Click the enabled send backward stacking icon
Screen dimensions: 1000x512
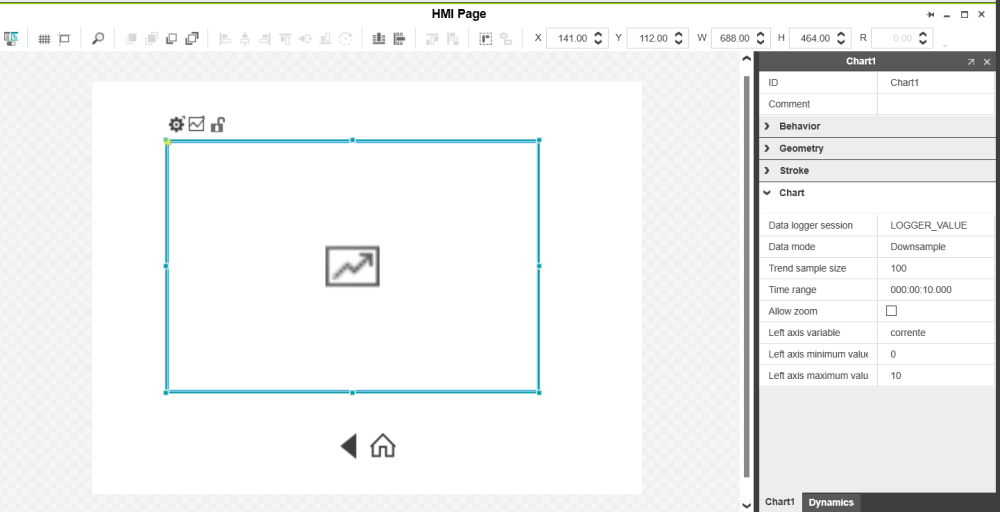(x=172, y=39)
